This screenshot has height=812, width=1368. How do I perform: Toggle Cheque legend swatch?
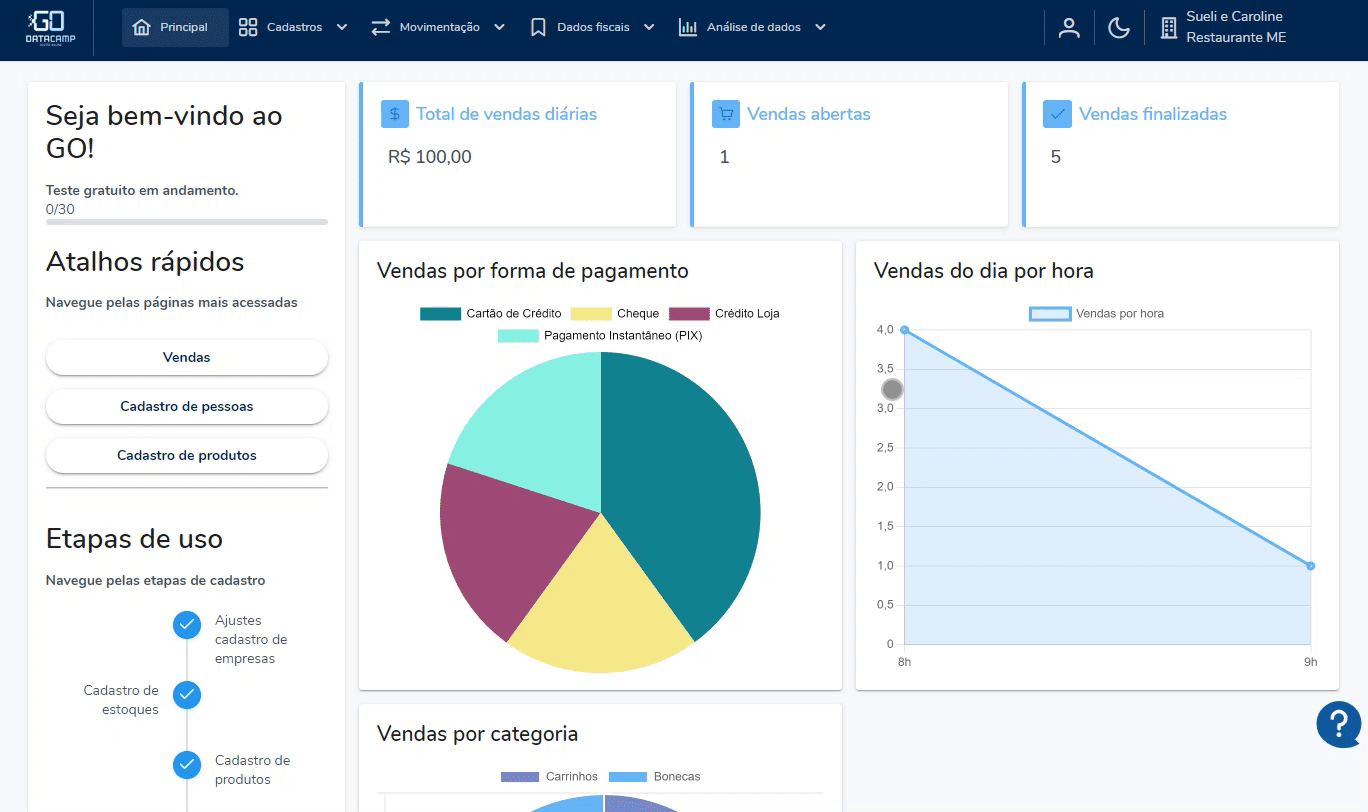coord(591,314)
